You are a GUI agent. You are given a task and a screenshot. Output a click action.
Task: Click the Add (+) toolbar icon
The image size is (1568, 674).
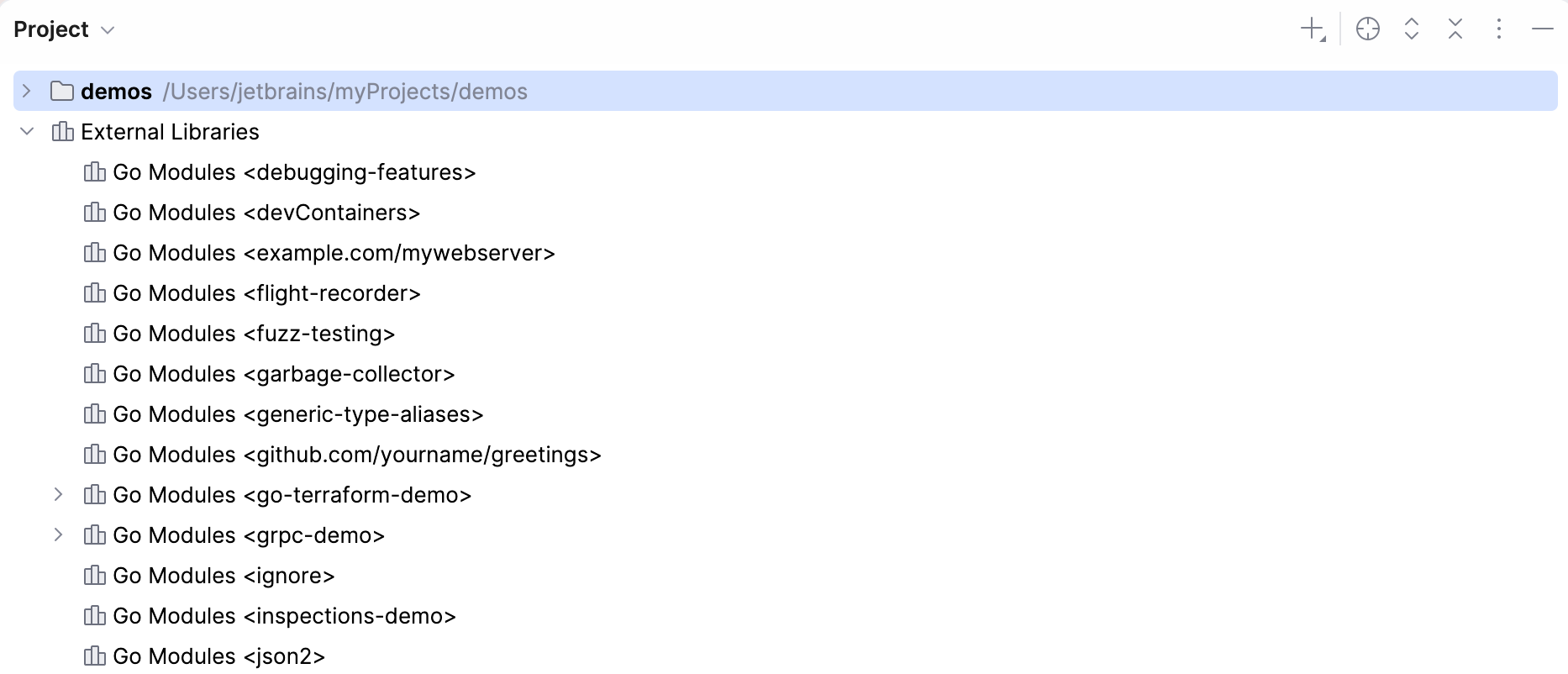pyautogui.click(x=1313, y=29)
